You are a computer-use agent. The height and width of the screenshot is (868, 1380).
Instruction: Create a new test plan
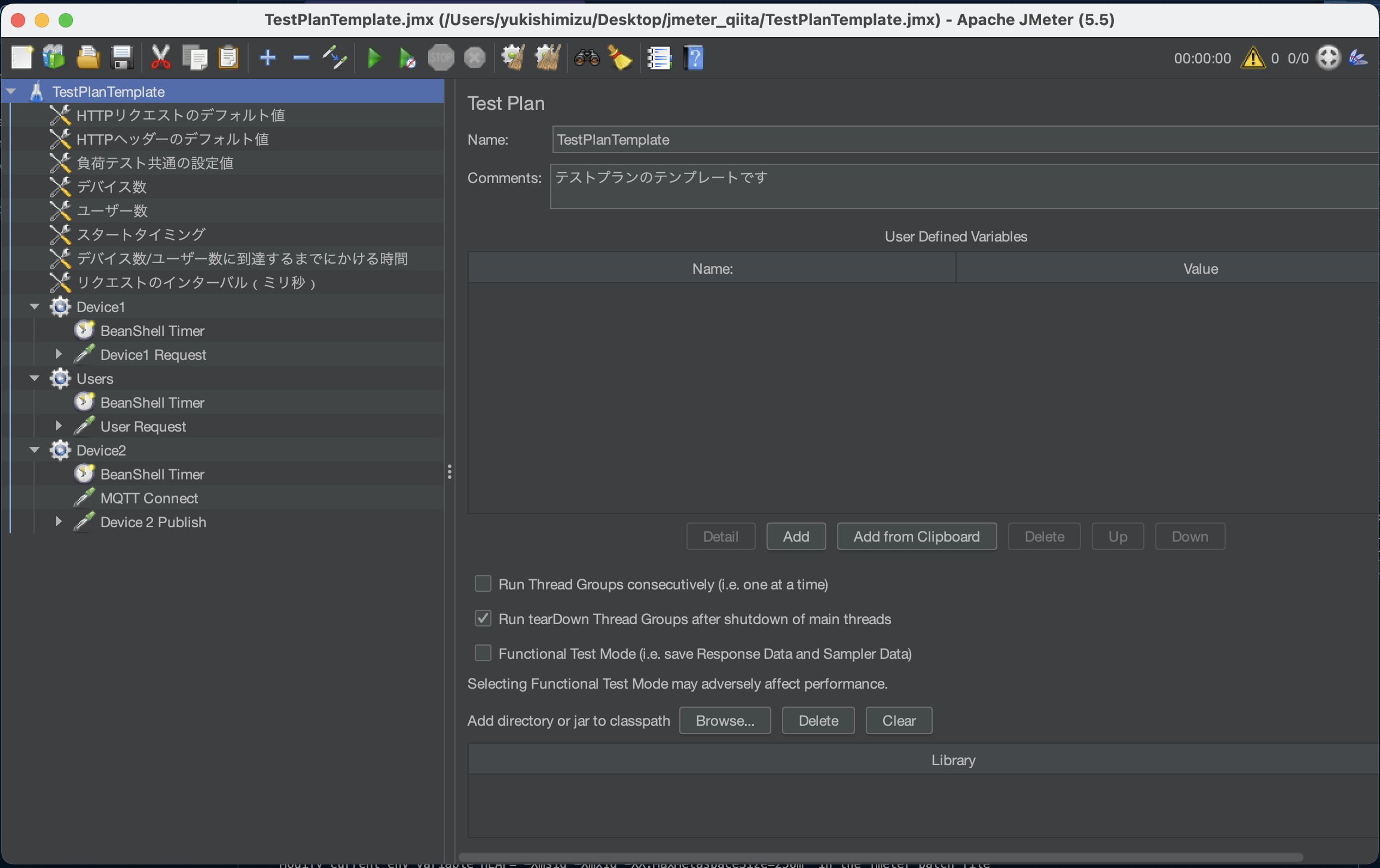(22, 57)
